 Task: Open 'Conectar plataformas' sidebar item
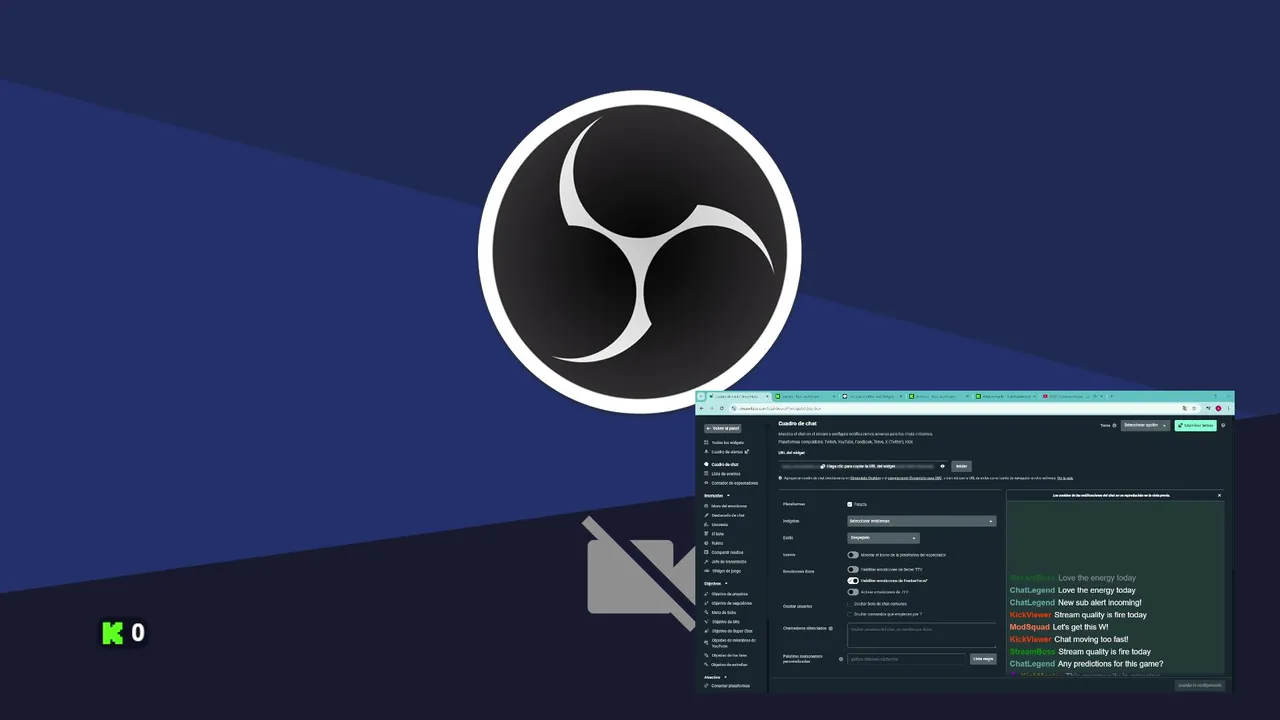[x=727, y=686]
